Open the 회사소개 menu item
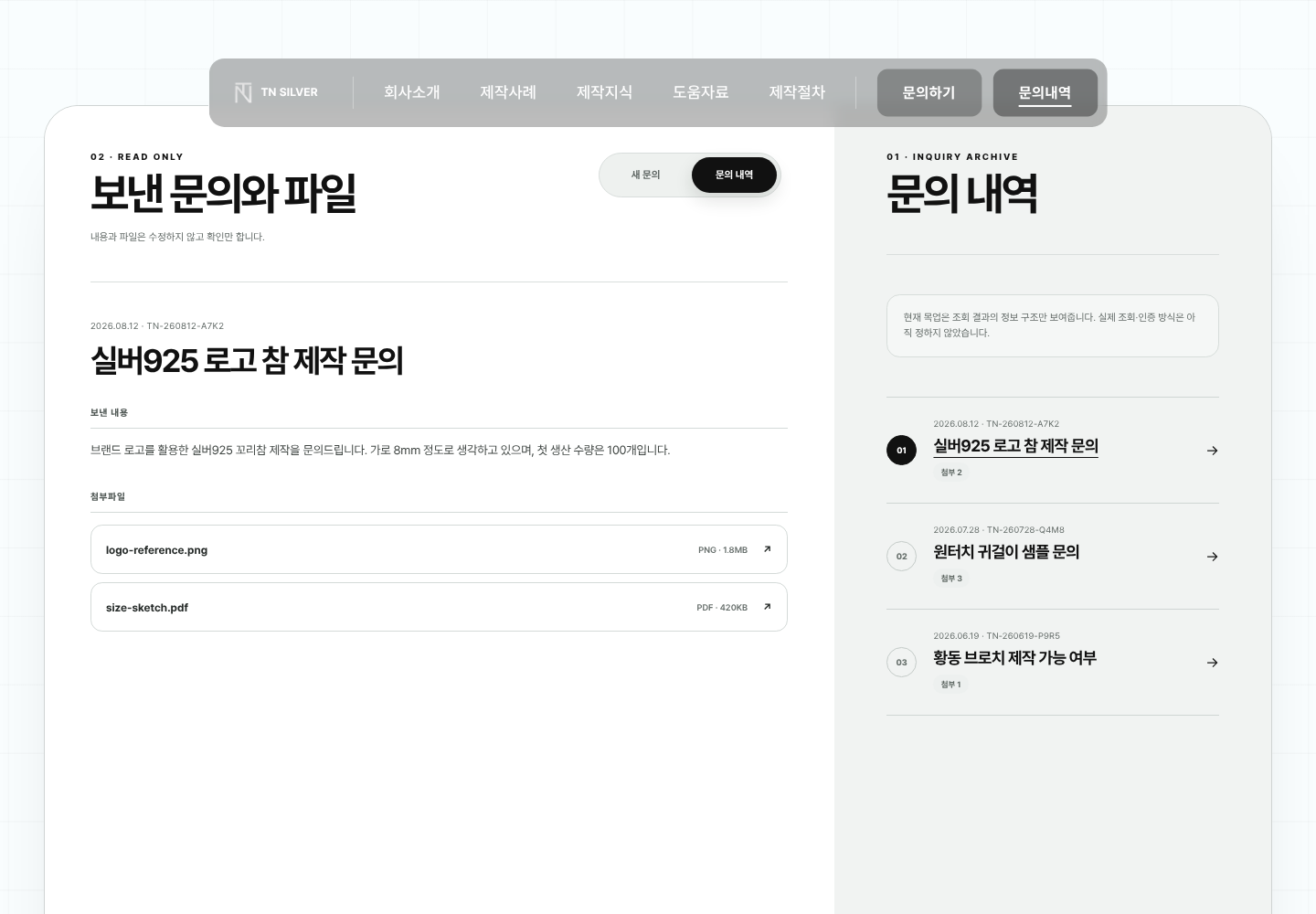Viewport: 1316px width, 914px height. click(x=412, y=92)
